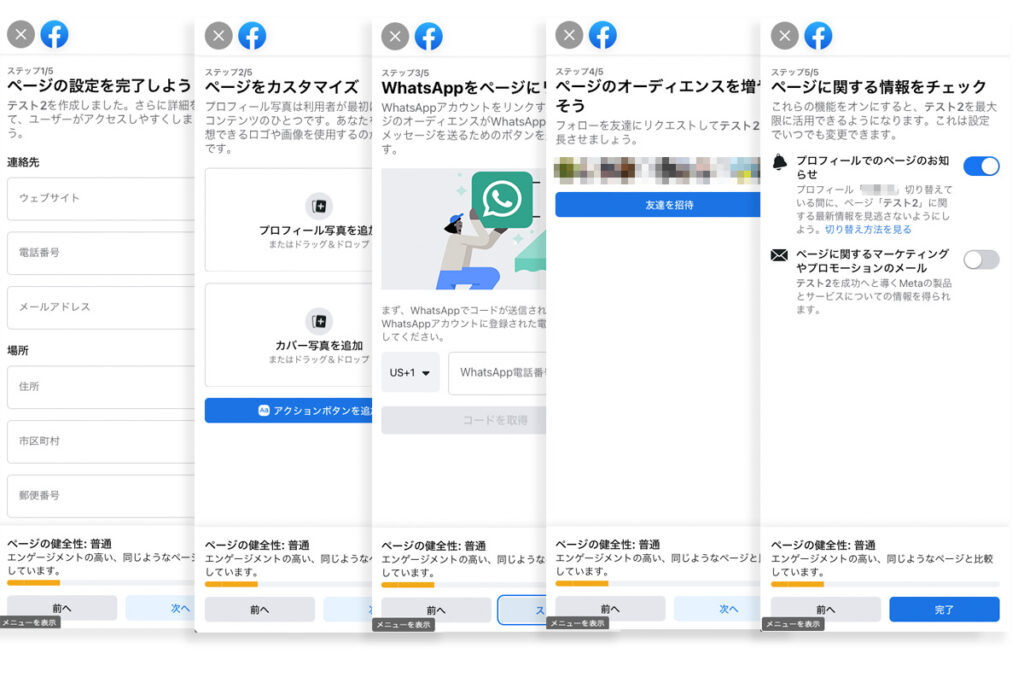This screenshot has height=683, width=1024.
Task: Click the アクションボタンを追加 button
Action: click(x=289, y=411)
